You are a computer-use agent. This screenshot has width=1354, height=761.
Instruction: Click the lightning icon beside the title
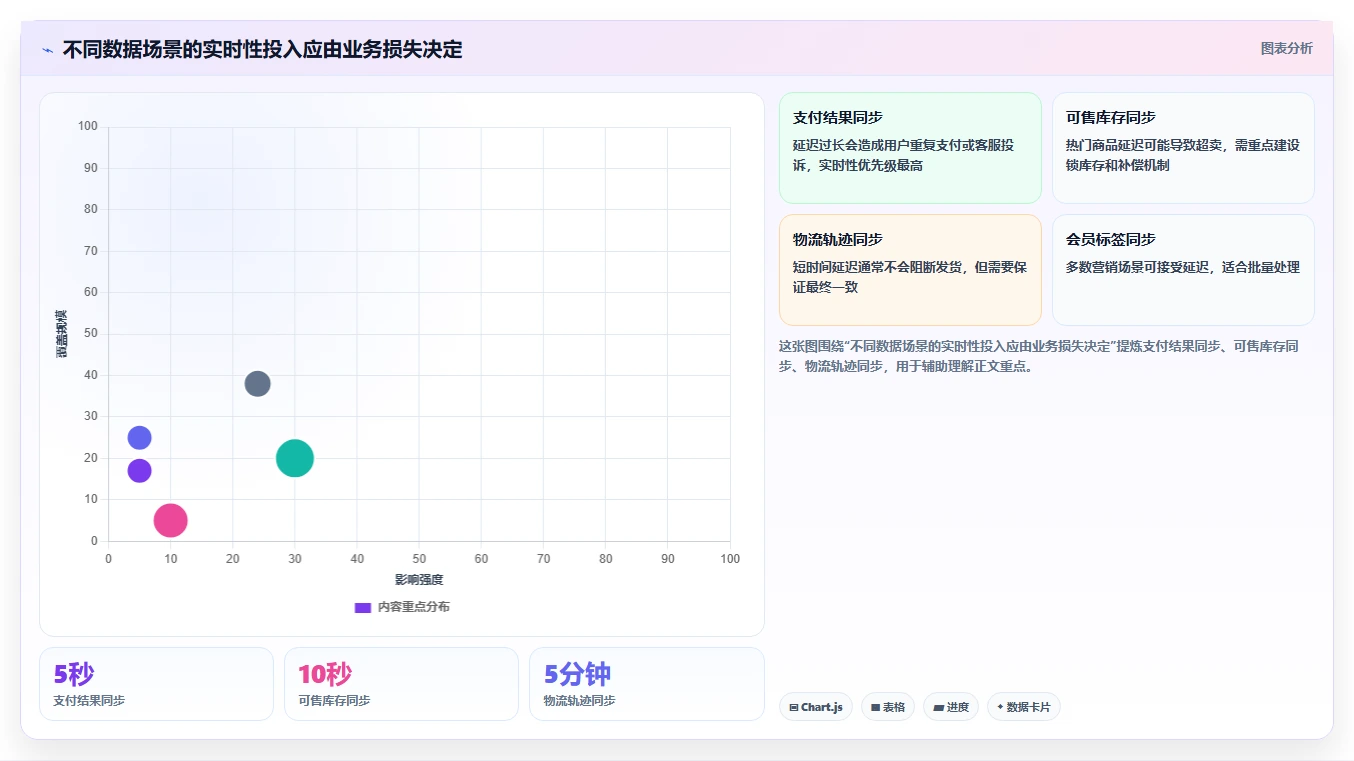click(x=47, y=50)
